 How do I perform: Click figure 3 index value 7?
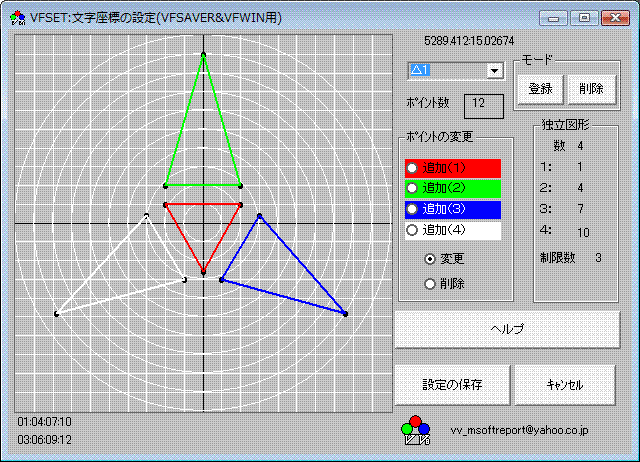(x=580, y=209)
